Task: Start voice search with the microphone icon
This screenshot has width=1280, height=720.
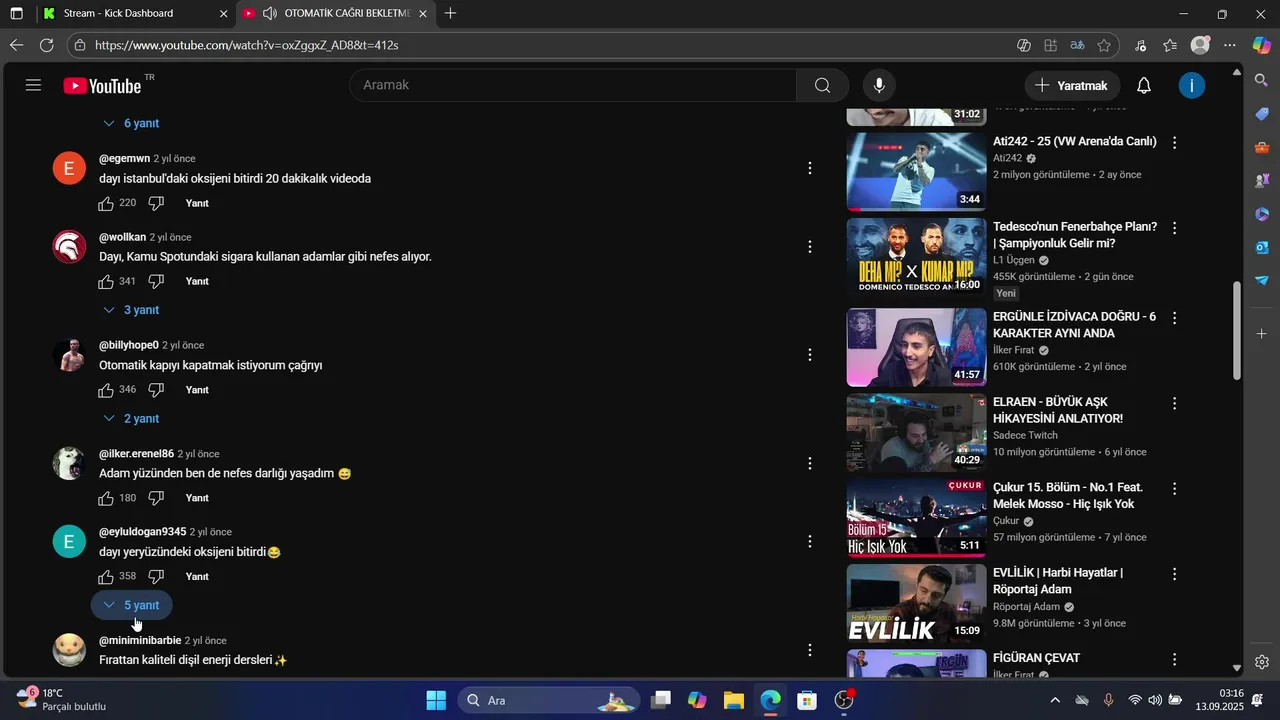Action: [879, 85]
